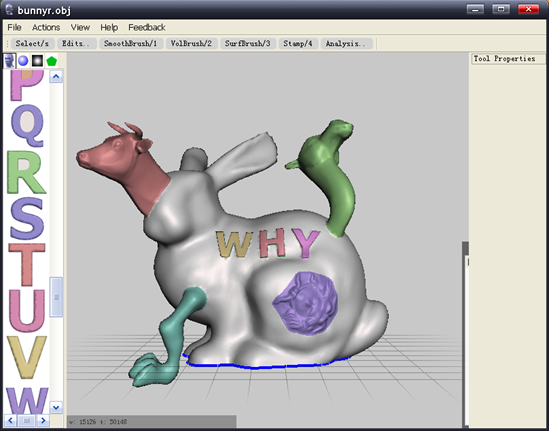Pick the red letter T part

[27, 265]
